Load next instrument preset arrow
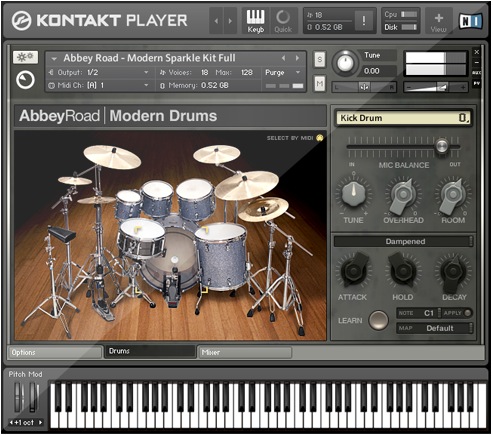Viewport: 493px width, 435px height. [x=297, y=58]
